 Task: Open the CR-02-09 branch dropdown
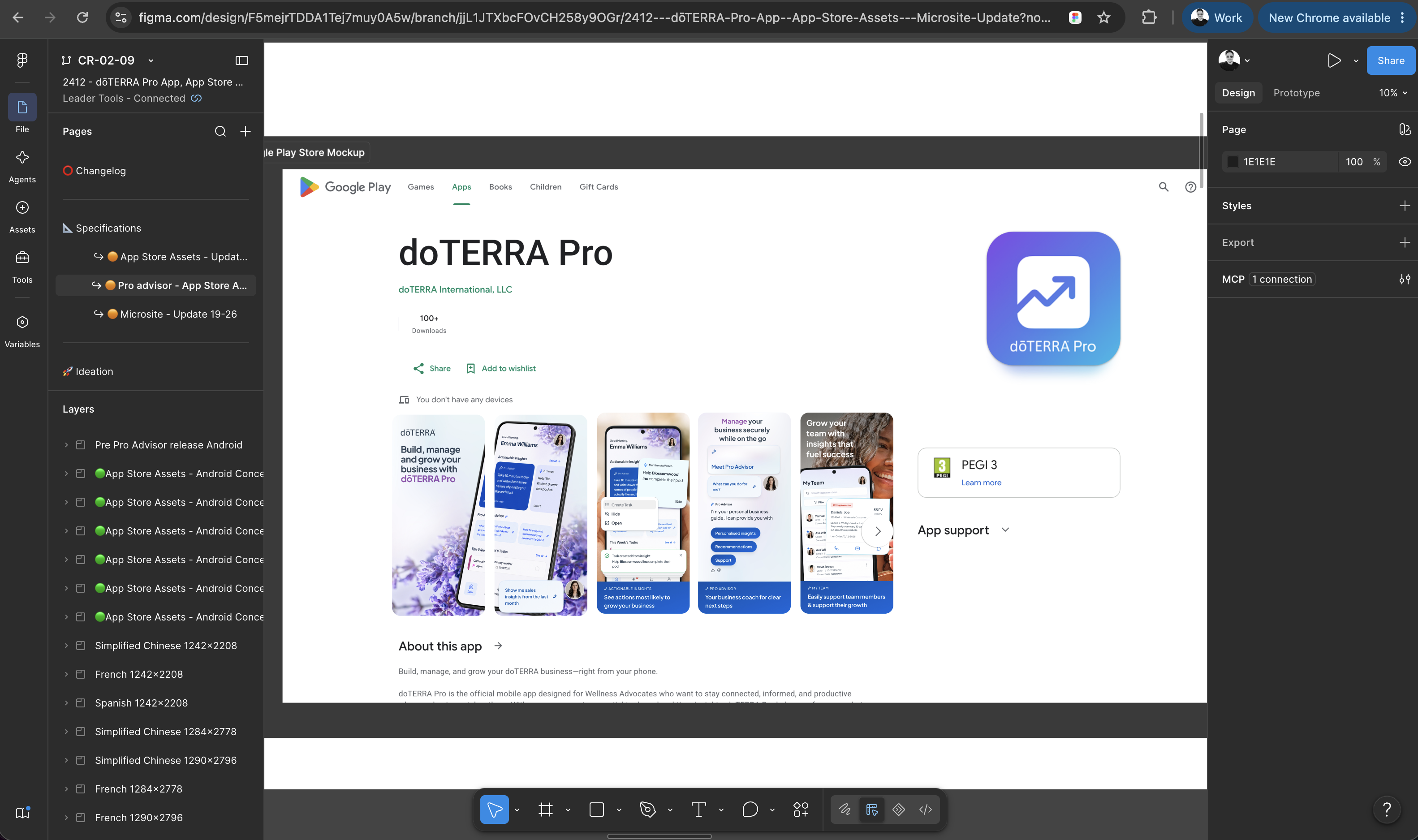(151, 60)
